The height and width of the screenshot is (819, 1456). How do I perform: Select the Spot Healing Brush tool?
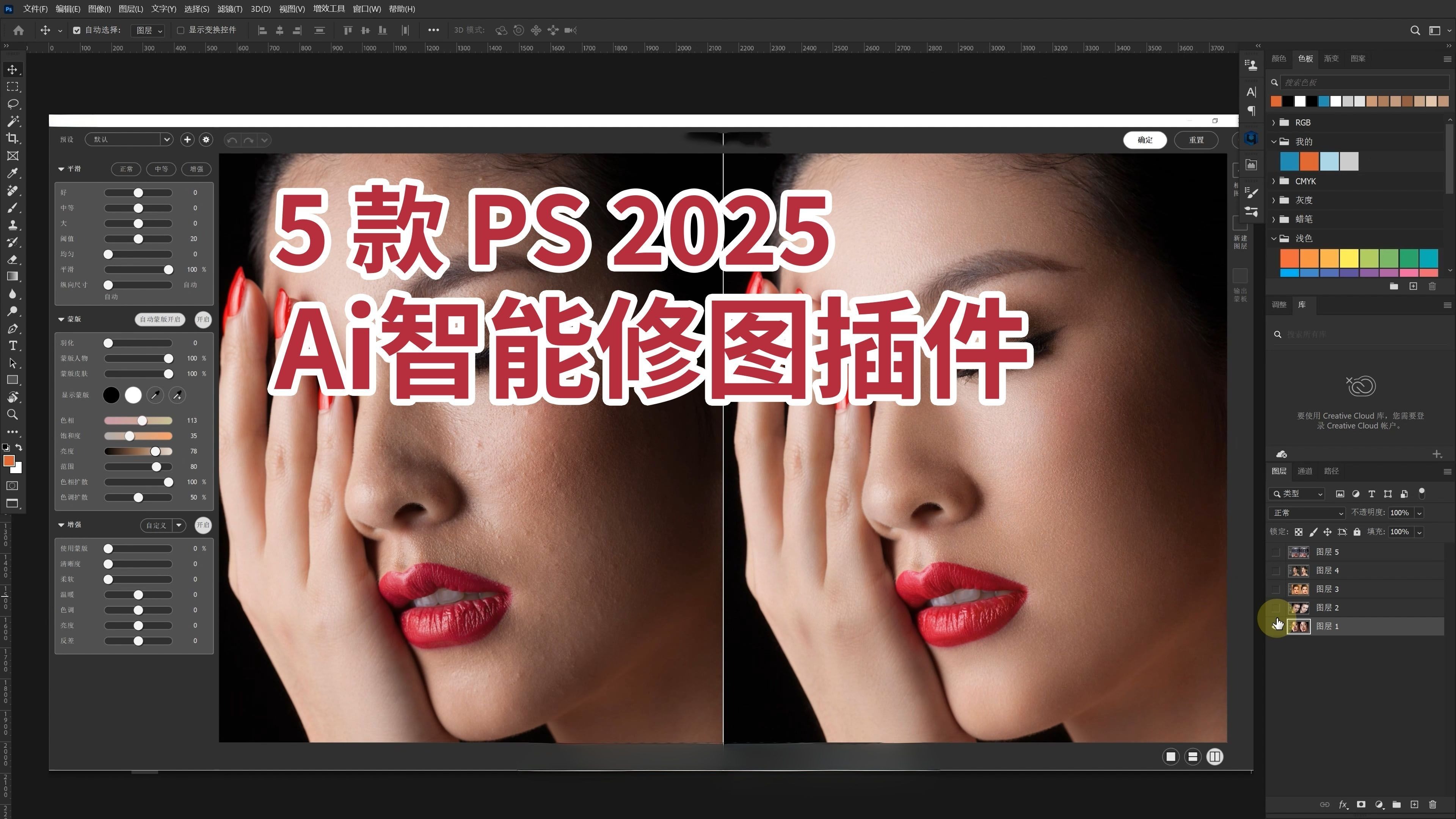tap(13, 190)
